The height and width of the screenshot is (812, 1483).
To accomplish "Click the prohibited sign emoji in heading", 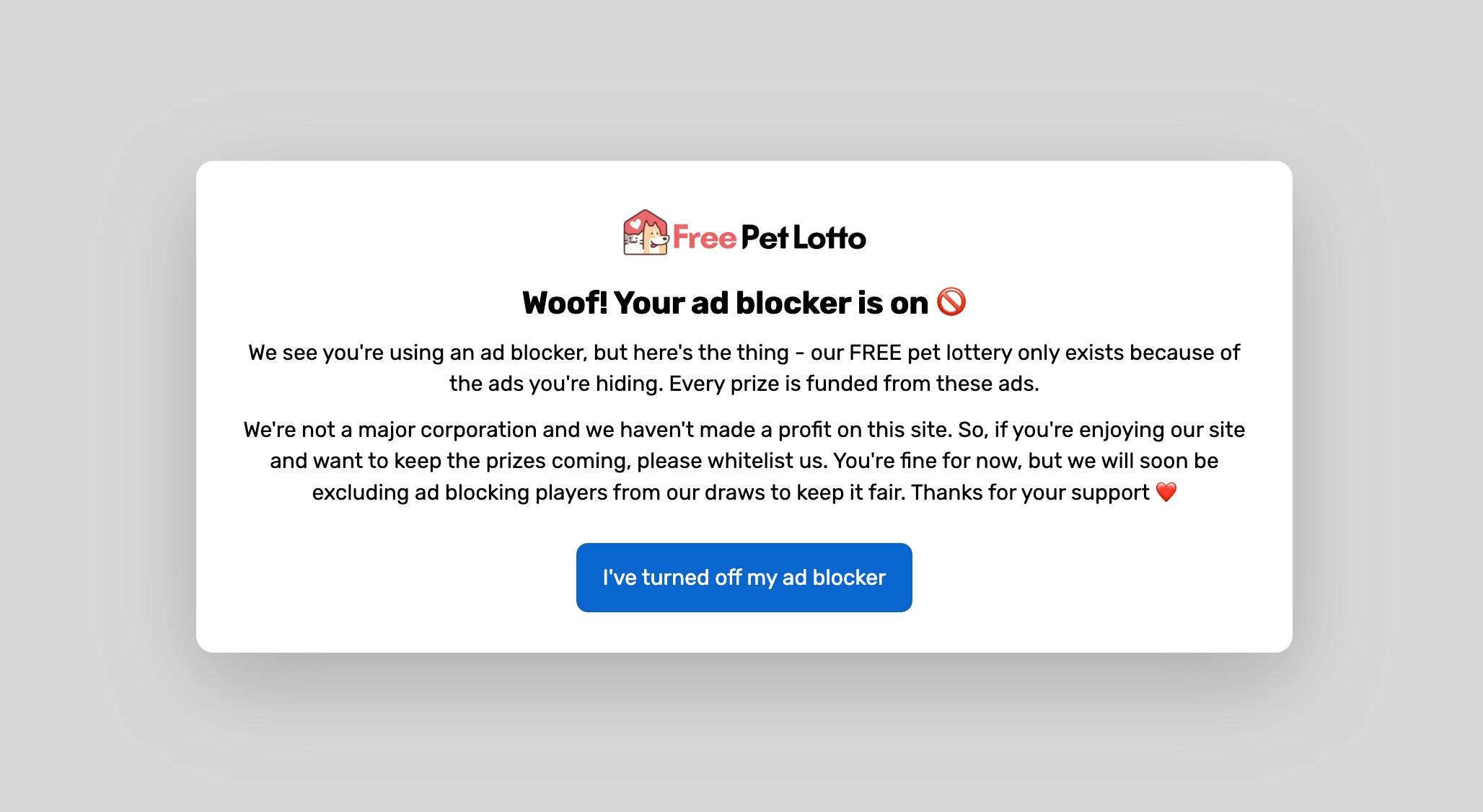I will coord(951,302).
